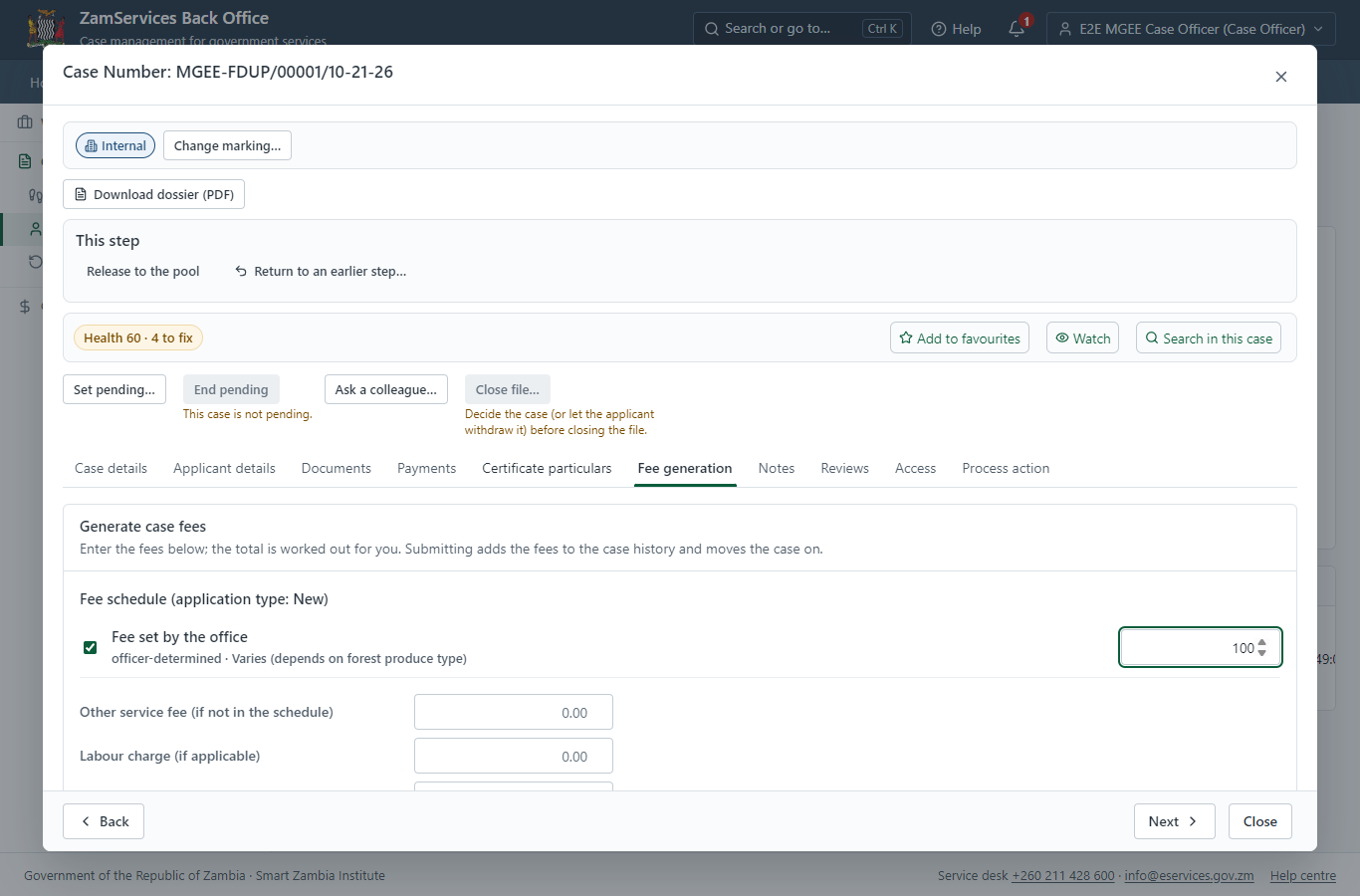The image size is (1360, 896).
Task: Watch this case using the eye button
Action: pos(1082,337)
